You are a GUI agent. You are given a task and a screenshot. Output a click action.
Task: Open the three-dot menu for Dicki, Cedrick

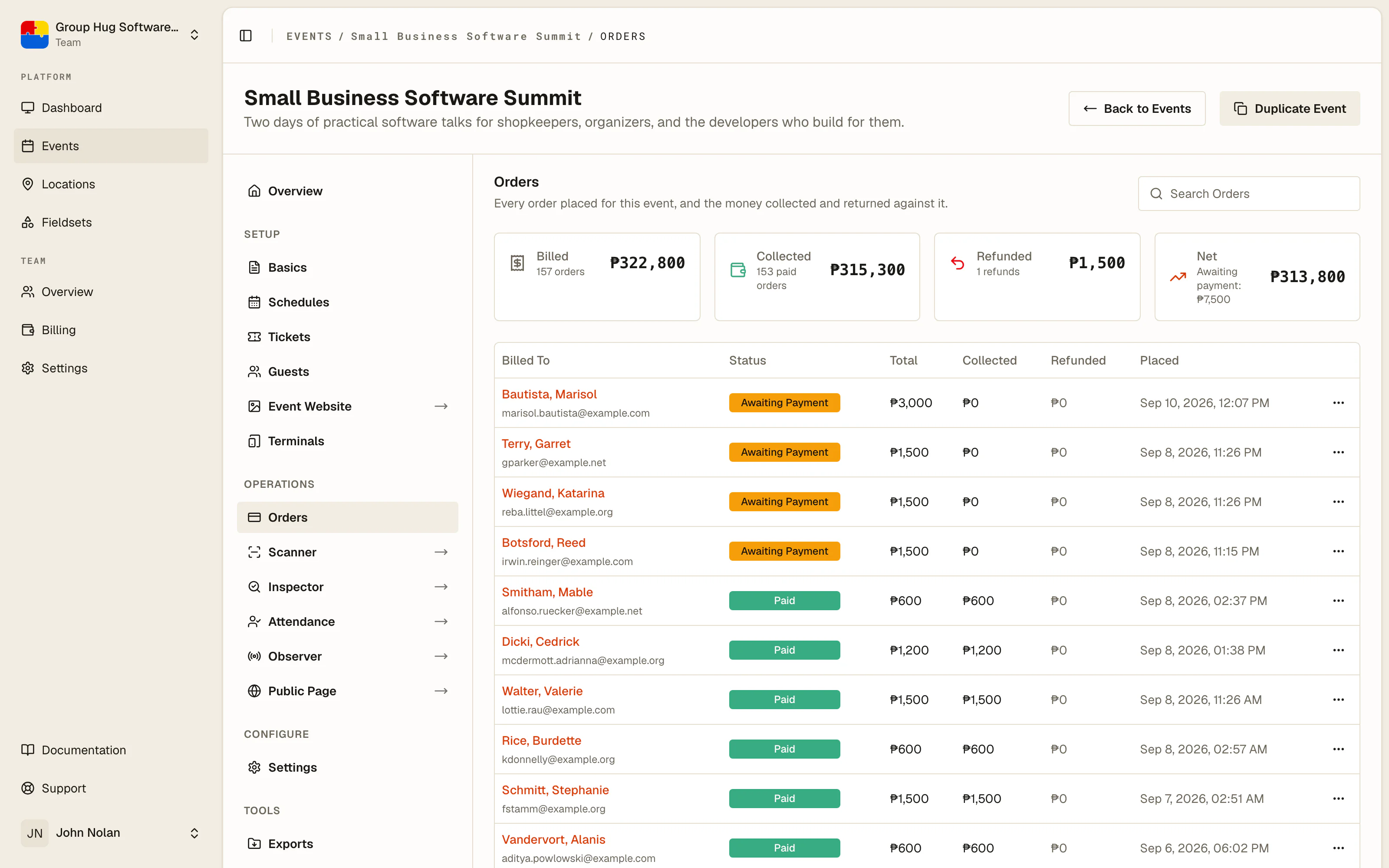click(x=1339, y=650)
